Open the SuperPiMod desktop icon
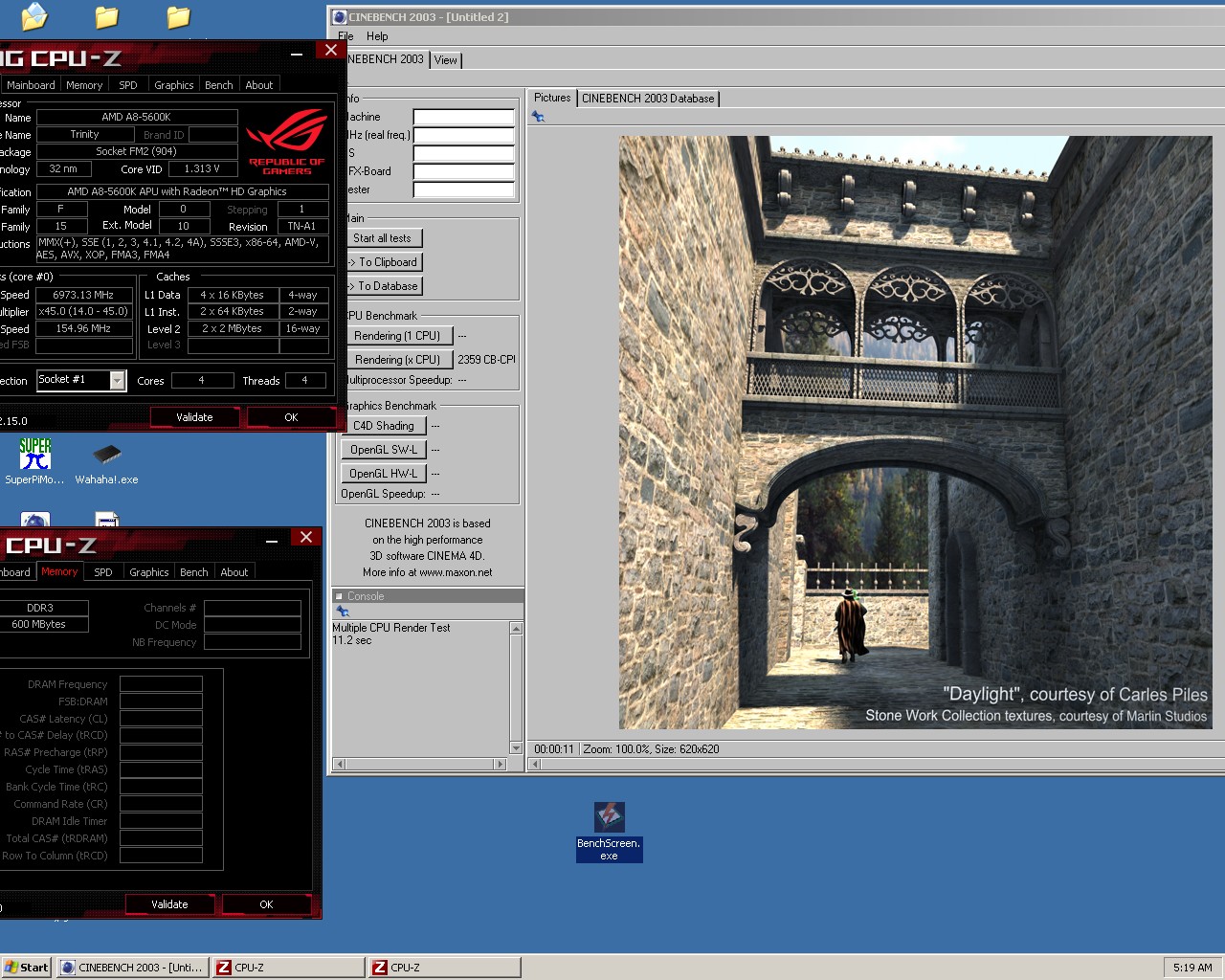 pyautogui.click(x=35, y=461)
